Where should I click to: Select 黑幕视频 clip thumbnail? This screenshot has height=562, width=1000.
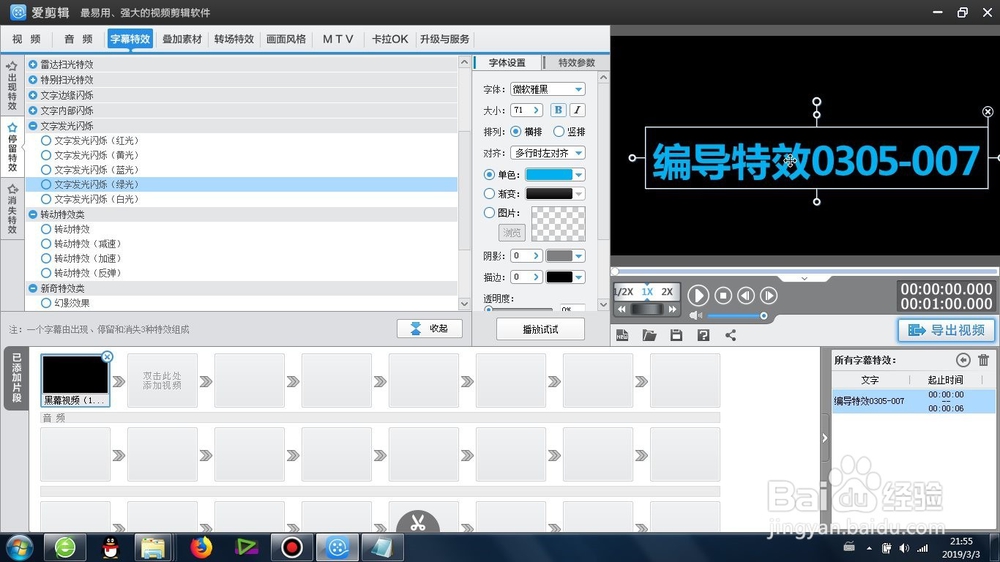(75, 380)
